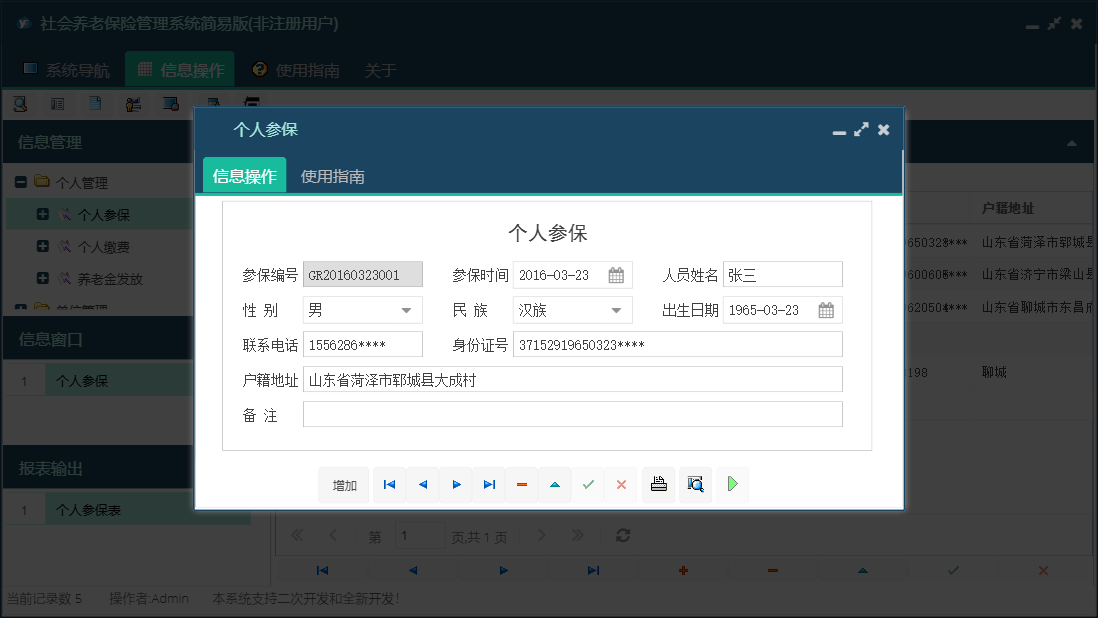This screenshot has height=618, width=1098.
Task: Refresh the page list with refresh icon
Action: [622, 535]
